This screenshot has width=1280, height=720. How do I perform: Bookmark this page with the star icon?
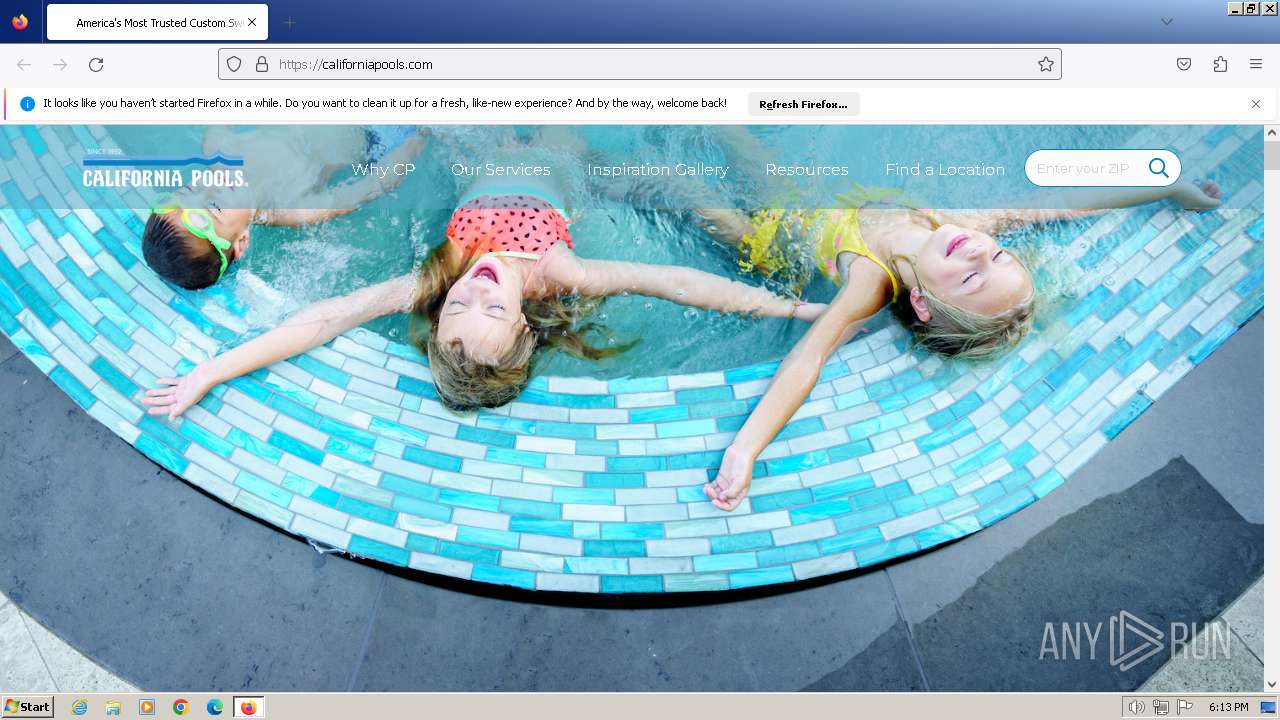pos(1046,64)
